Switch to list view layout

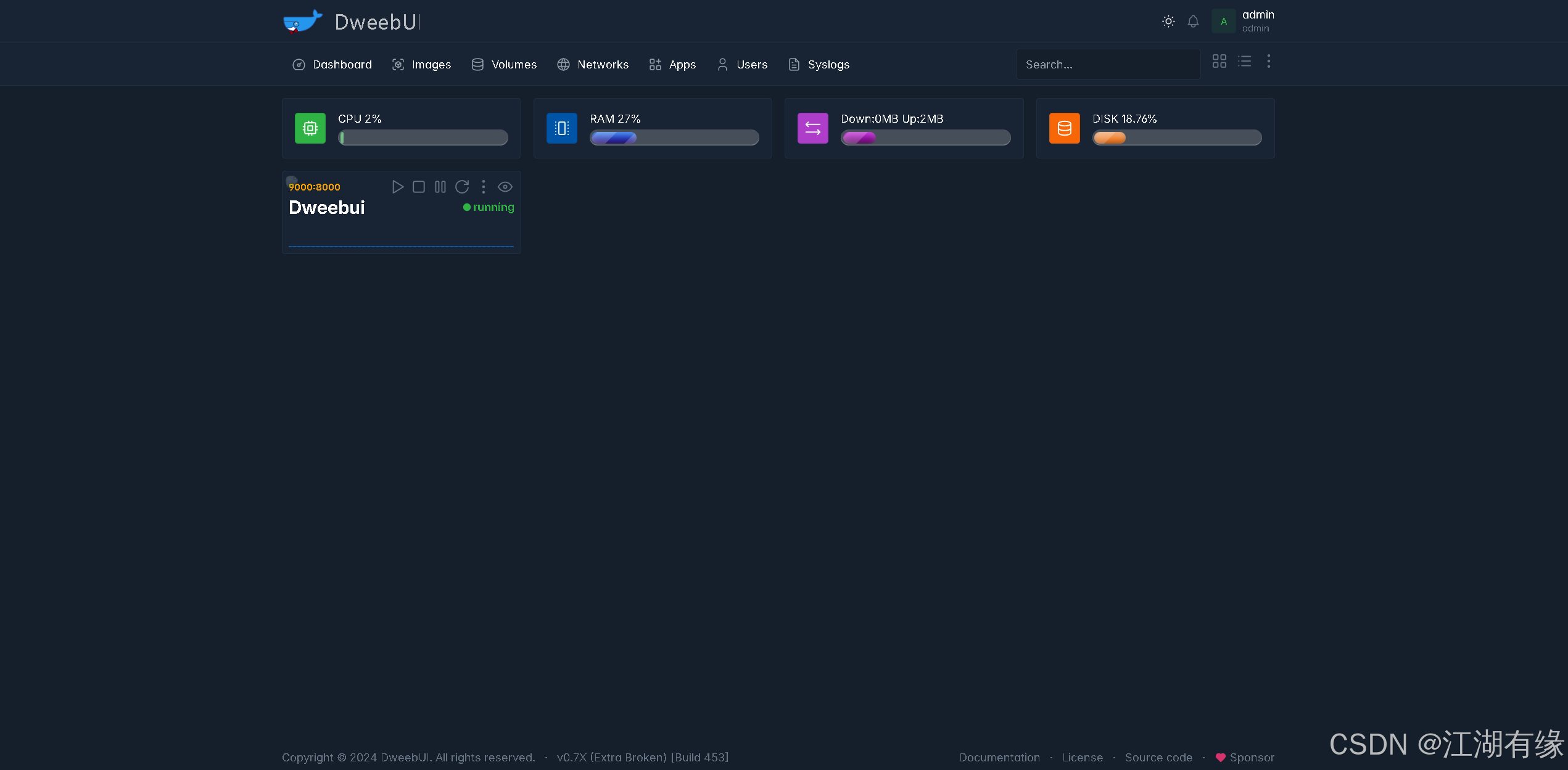coord(1245,61)
